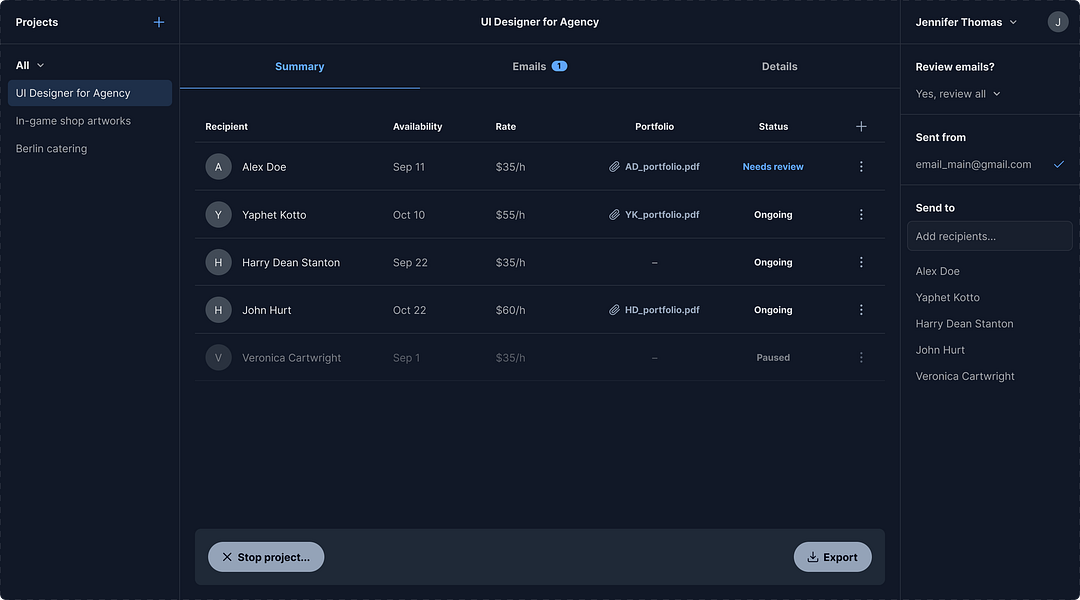1080x600 pixels.
Task: Open YK_portfolio.pdf attachment
Action: coord(654,214)
